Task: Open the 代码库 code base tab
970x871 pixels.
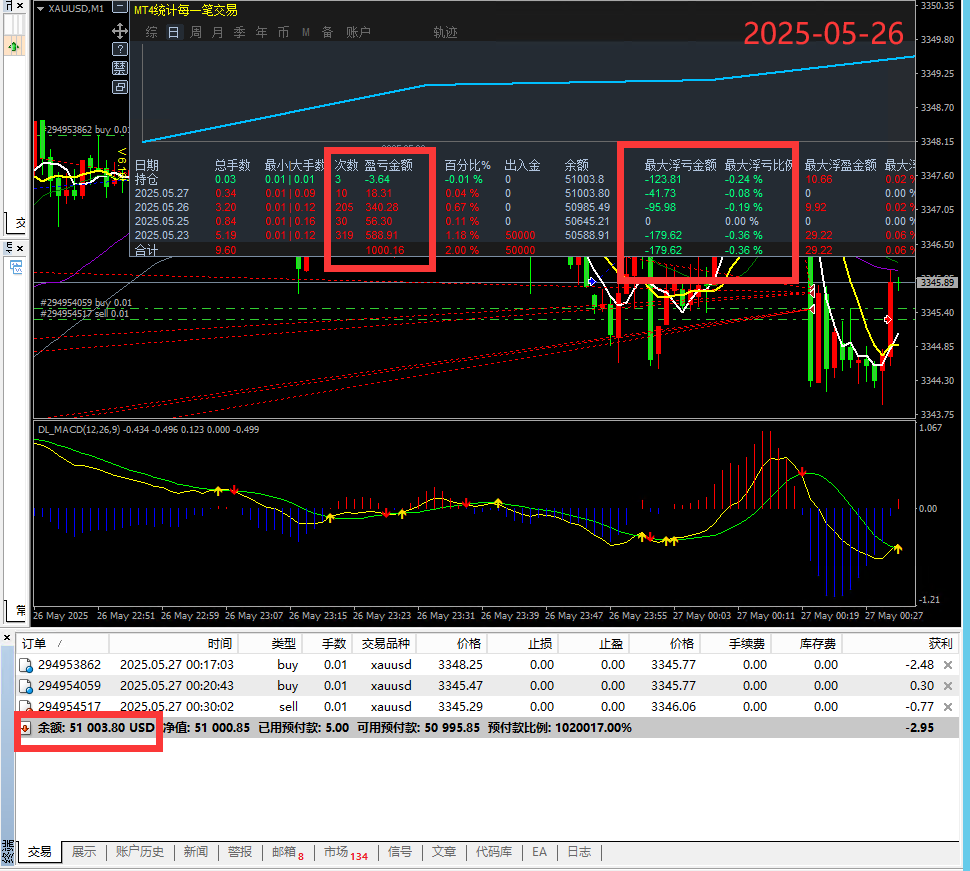Action: tap(494, 852)
